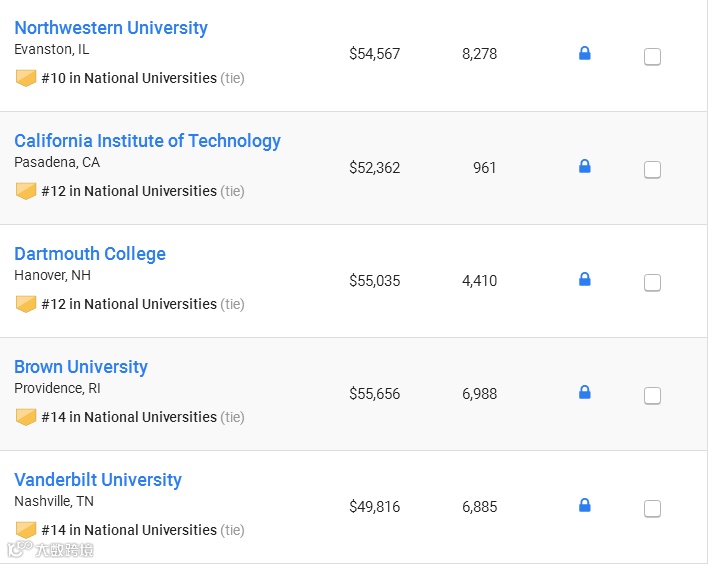Click the ranking badge icon under Caltech
The image size is (708, 564).
coord(26,191)
